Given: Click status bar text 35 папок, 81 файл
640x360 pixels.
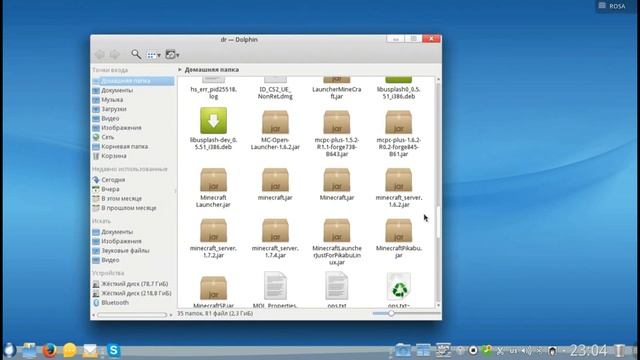Looking at the screenshot, I should (215, 313).
